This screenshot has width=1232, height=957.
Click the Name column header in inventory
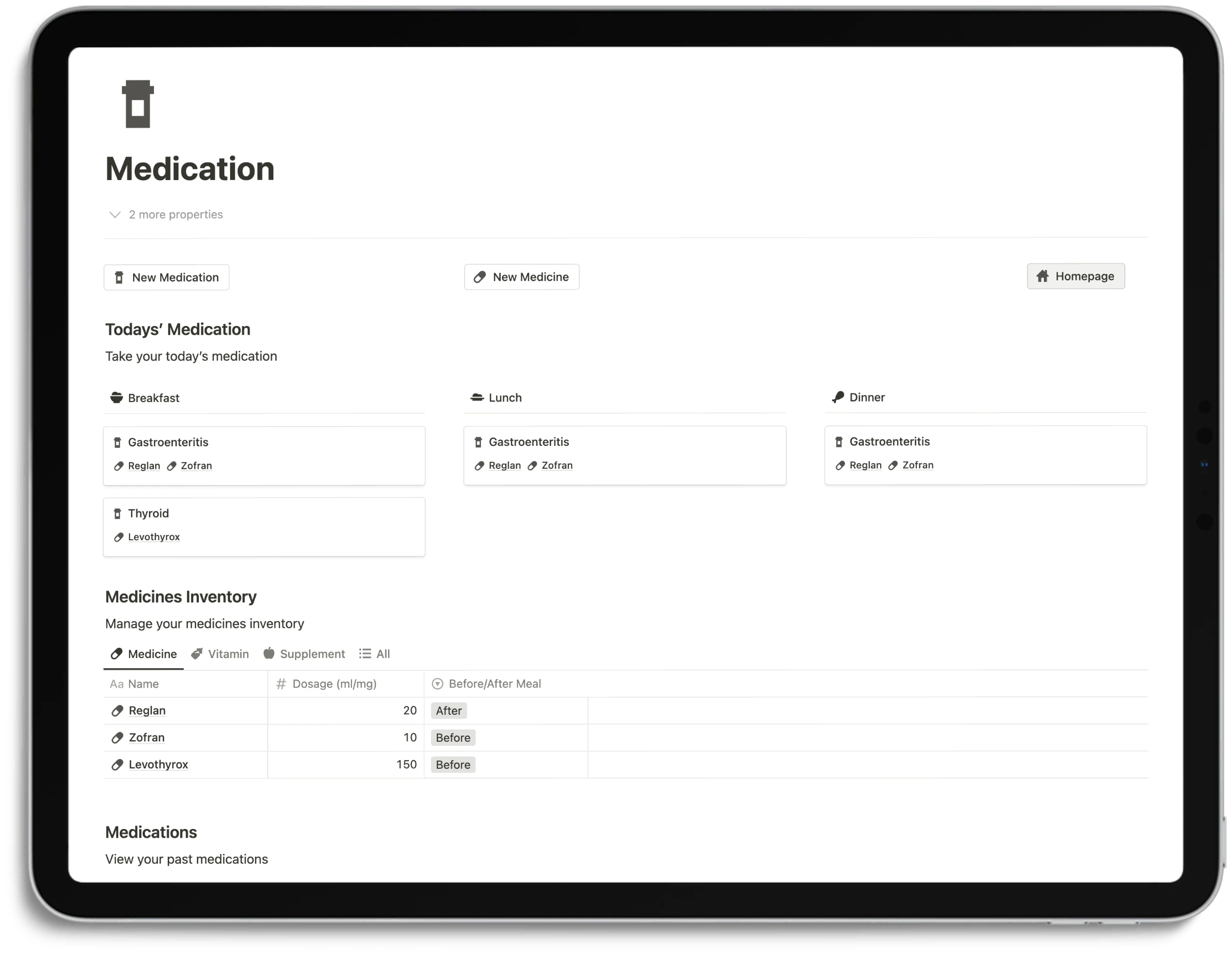[x=143, y=683]
